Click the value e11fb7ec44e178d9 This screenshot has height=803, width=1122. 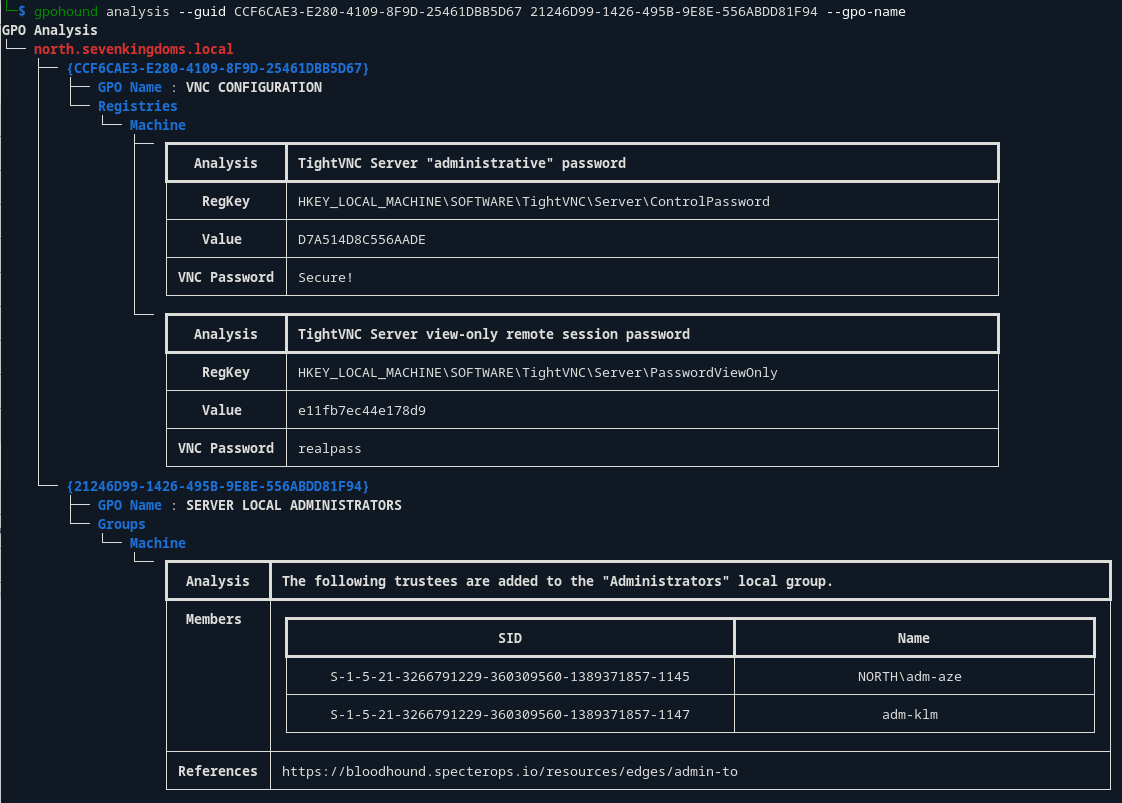[361, 411]
